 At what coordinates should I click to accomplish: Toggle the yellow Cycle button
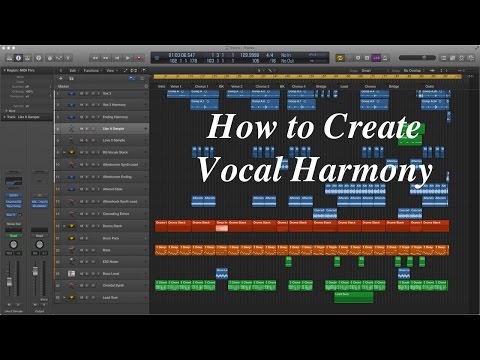[340, 58]
